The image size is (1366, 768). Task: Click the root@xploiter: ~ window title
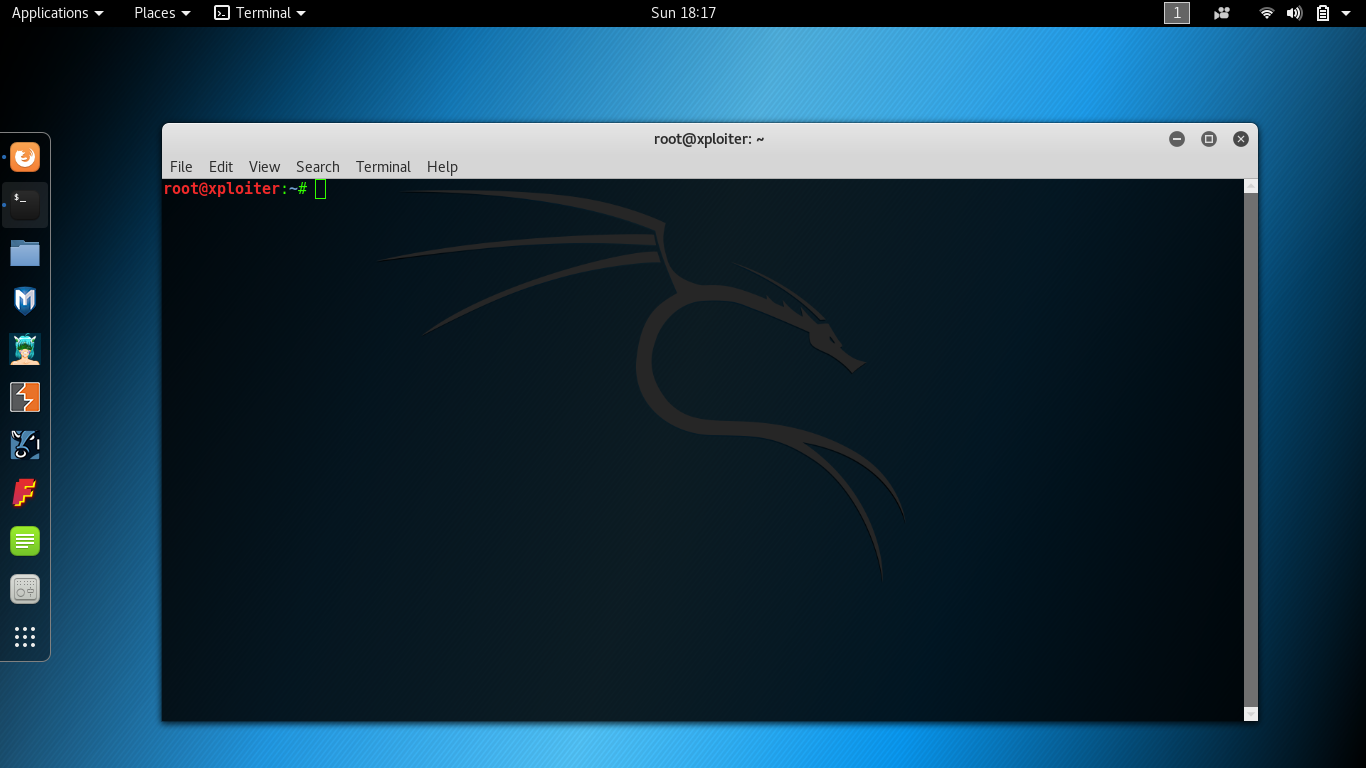coord(709,139)
